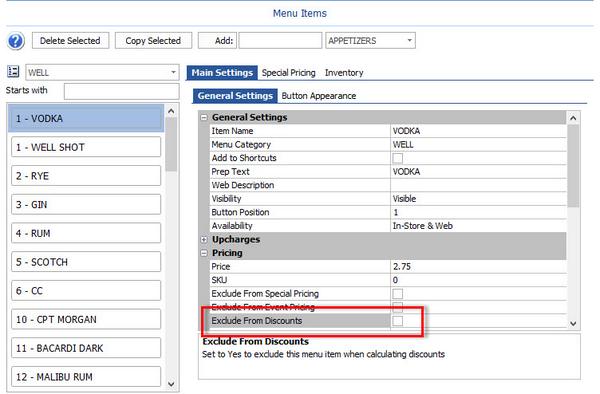600x394 pixels.
Task: Expand the Upcharges section
Action: tap(204, 239)
